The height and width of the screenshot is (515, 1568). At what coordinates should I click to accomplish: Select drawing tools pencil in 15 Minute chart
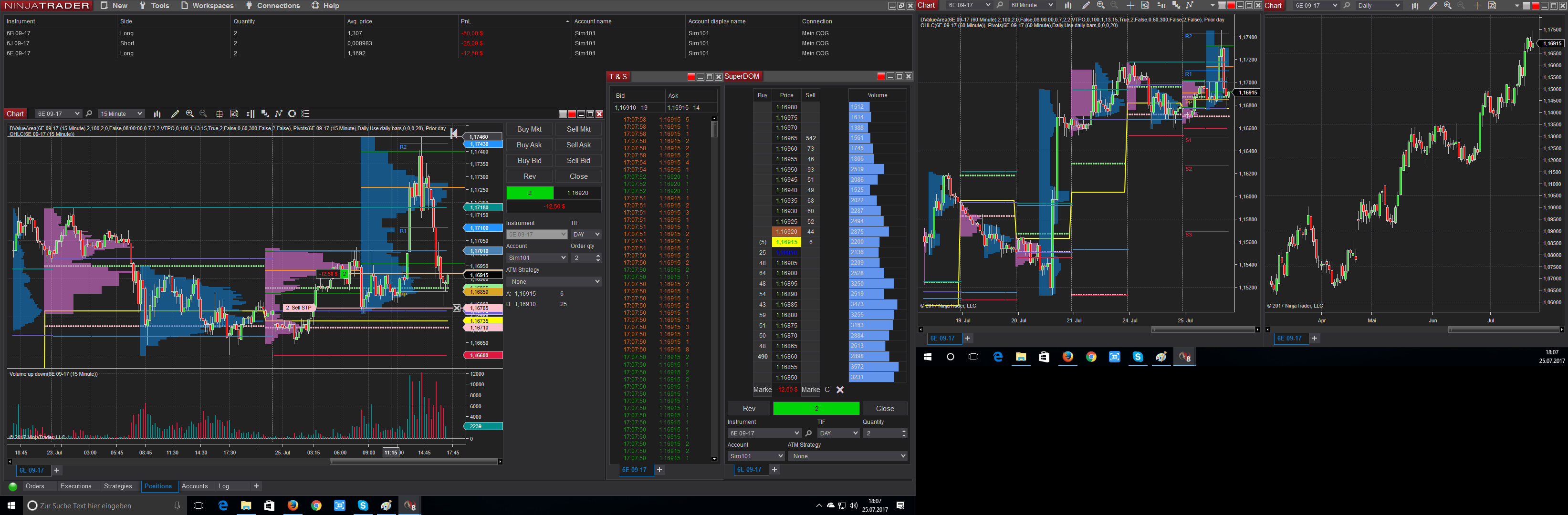pos(175,113)
